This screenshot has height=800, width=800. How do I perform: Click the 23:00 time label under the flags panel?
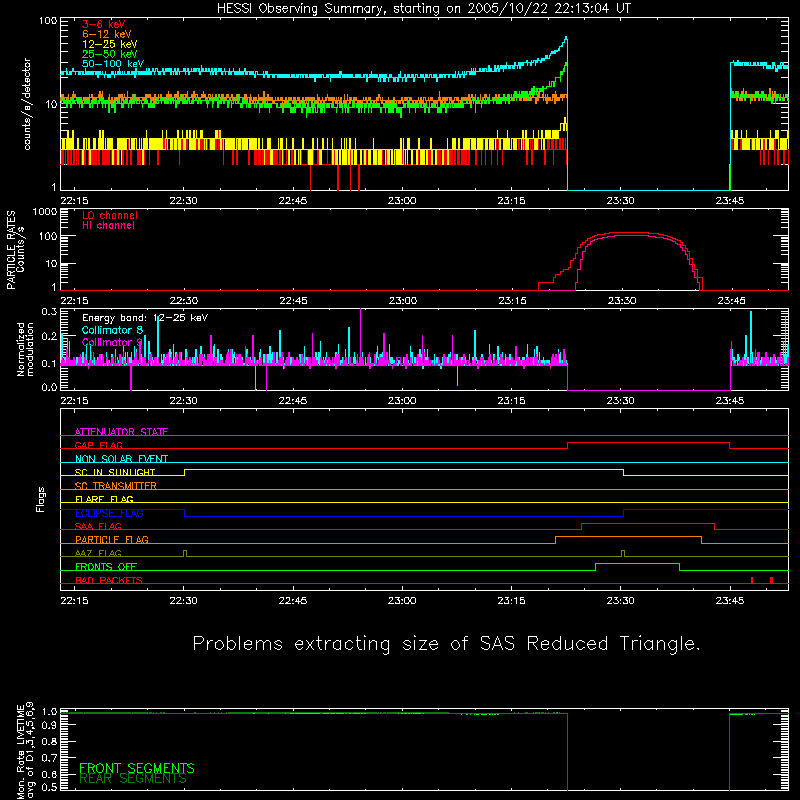[x=402, y=601]
